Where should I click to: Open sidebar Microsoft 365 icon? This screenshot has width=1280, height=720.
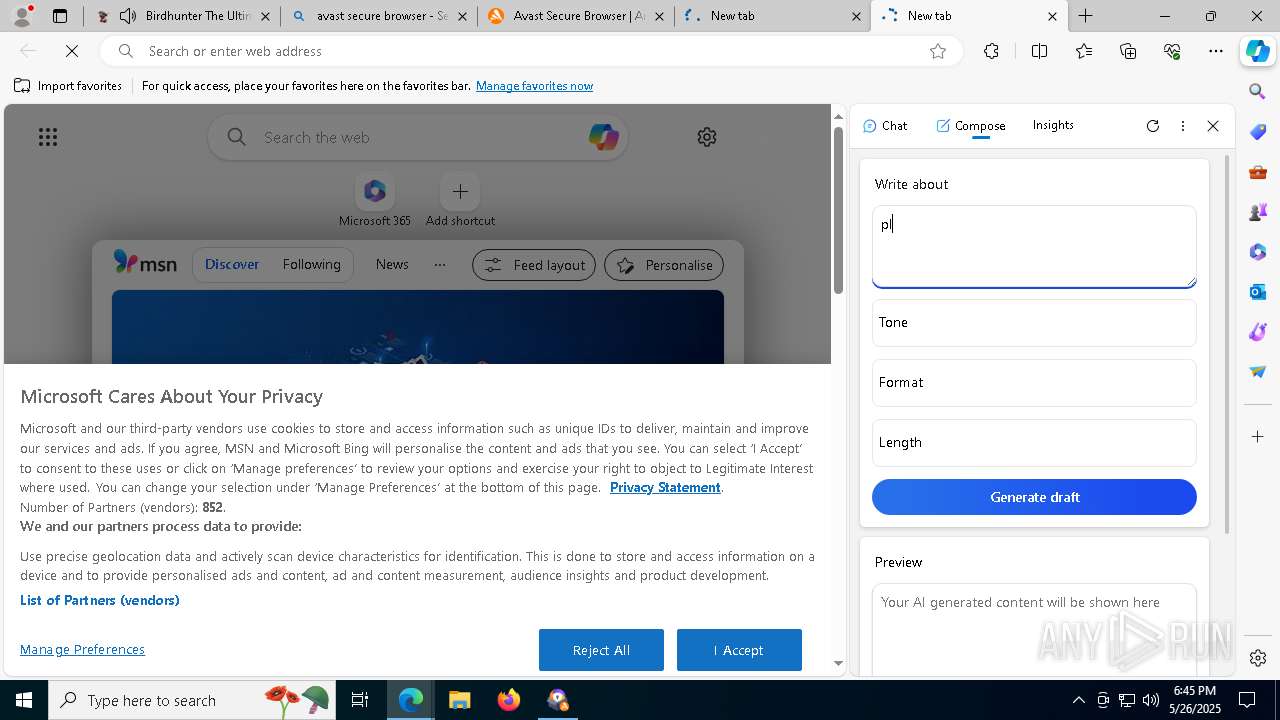pyautogui.click(x=1258, y=252)
